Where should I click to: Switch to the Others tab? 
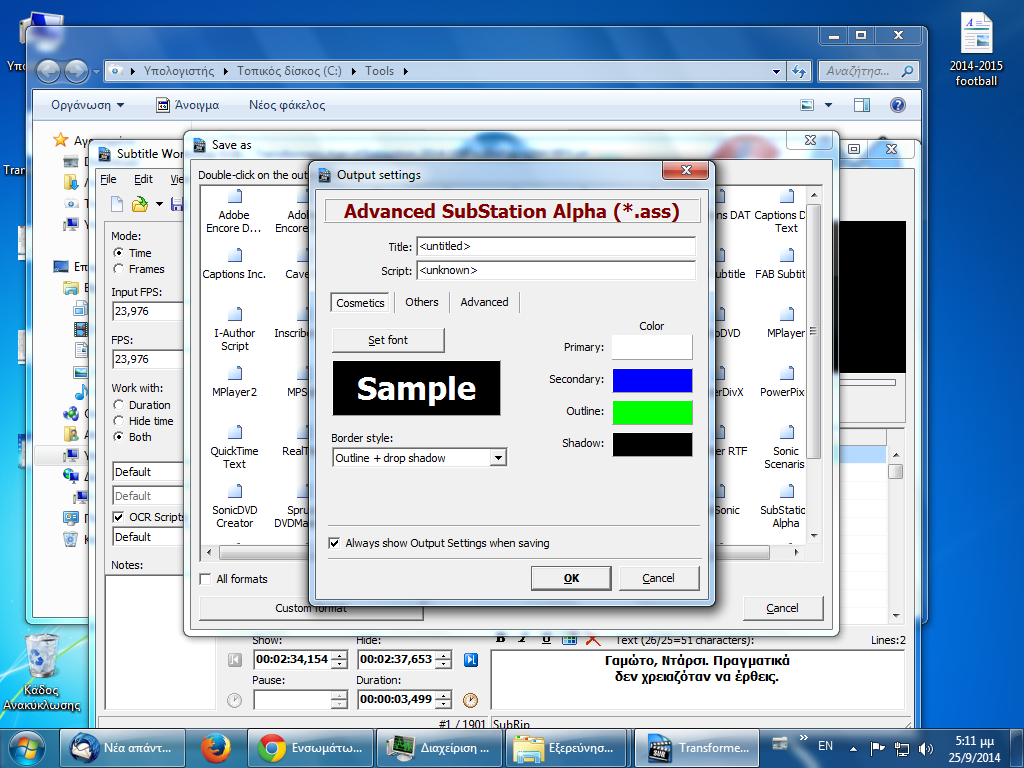[x=421, y=302]
